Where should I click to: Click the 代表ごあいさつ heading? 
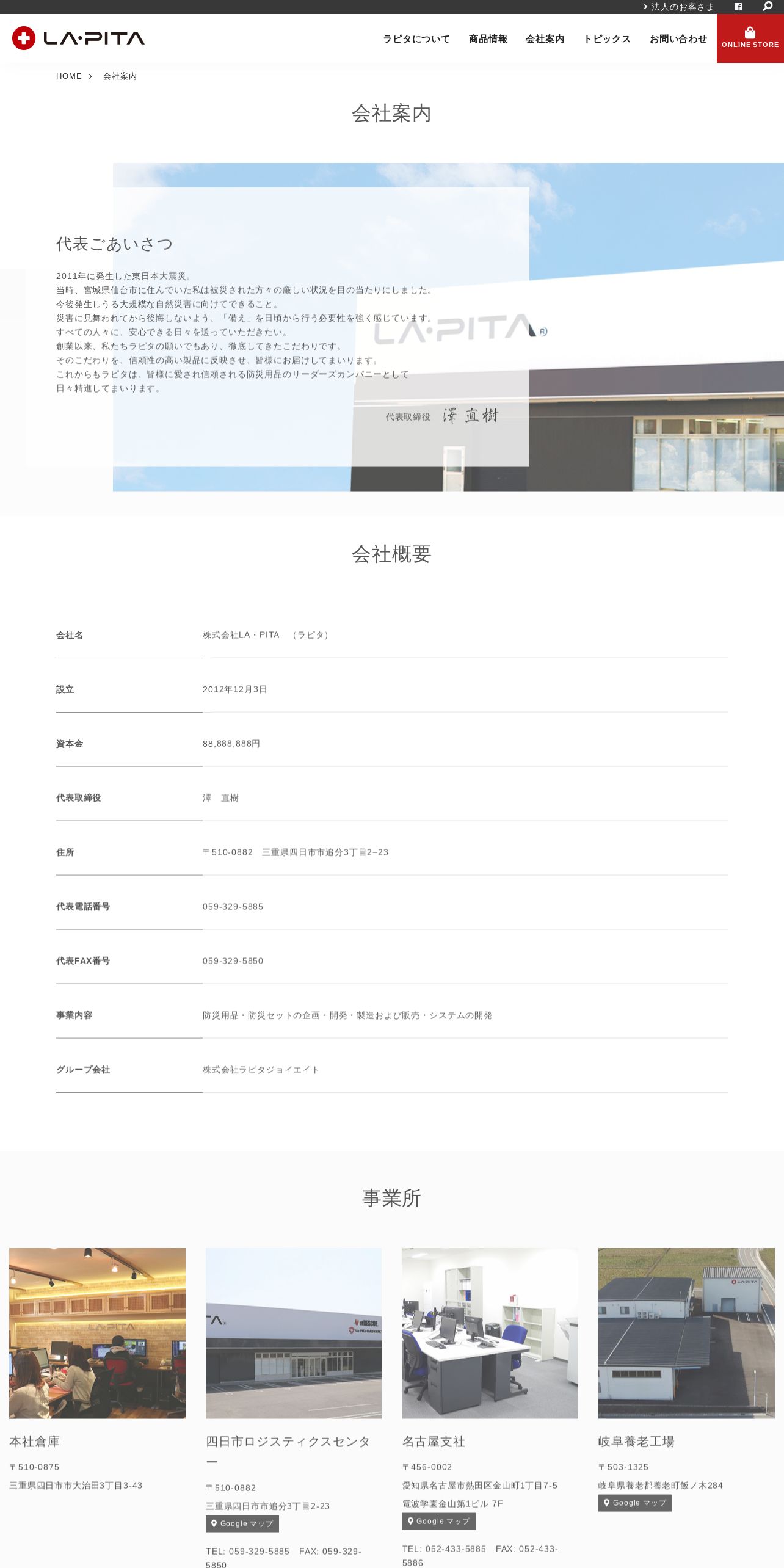(114, 244)
